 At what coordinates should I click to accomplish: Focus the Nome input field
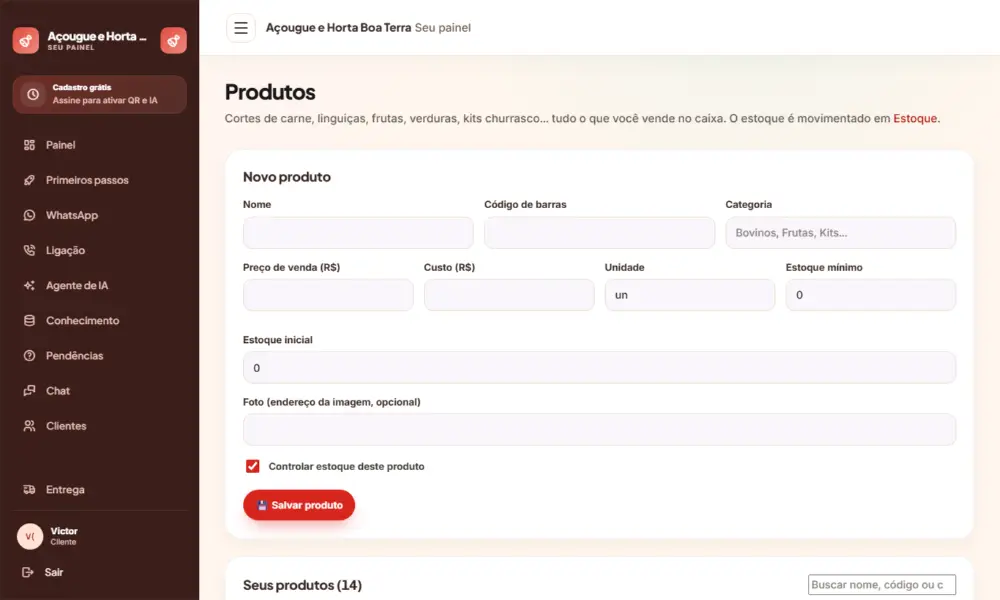(358, 233)
